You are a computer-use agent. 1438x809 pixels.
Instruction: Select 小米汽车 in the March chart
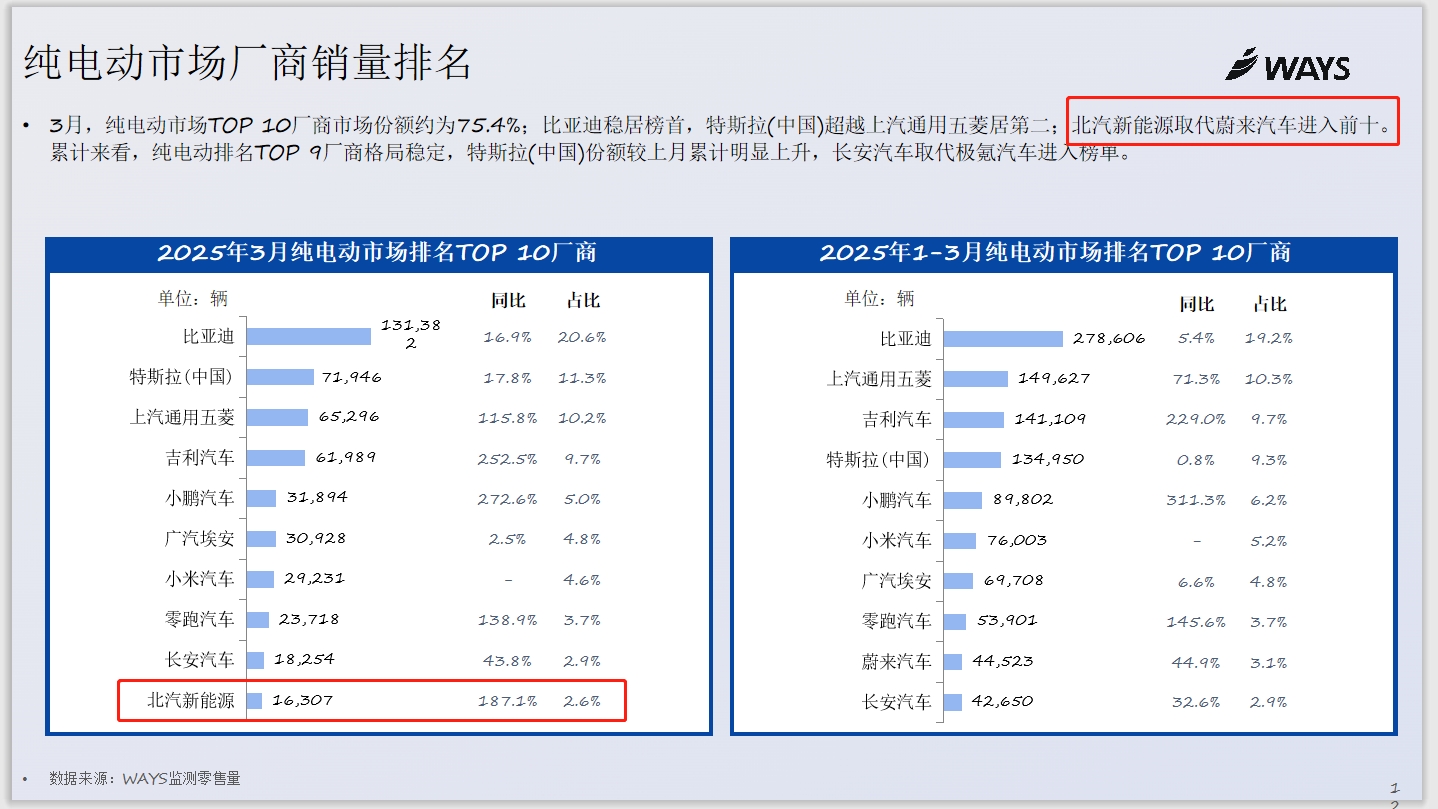(x=200, y=578)
